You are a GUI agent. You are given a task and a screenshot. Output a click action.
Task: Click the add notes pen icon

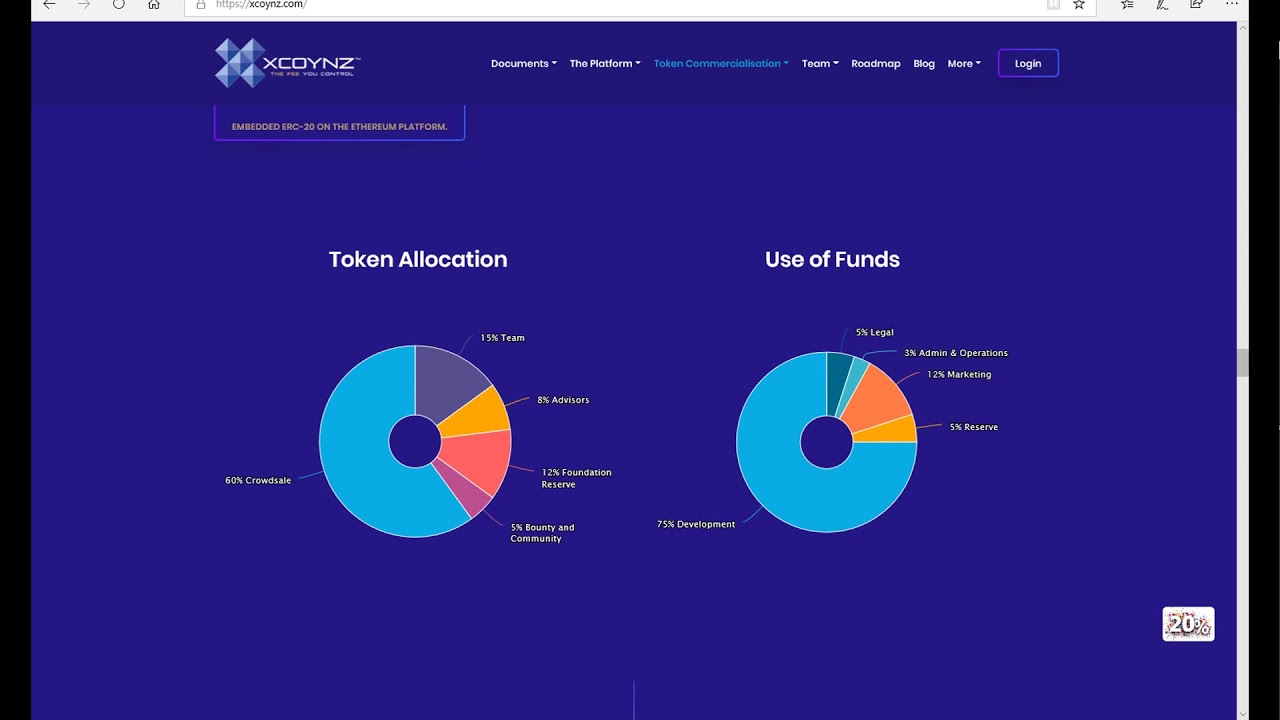pyautogui.click(x=1162, y=4)
